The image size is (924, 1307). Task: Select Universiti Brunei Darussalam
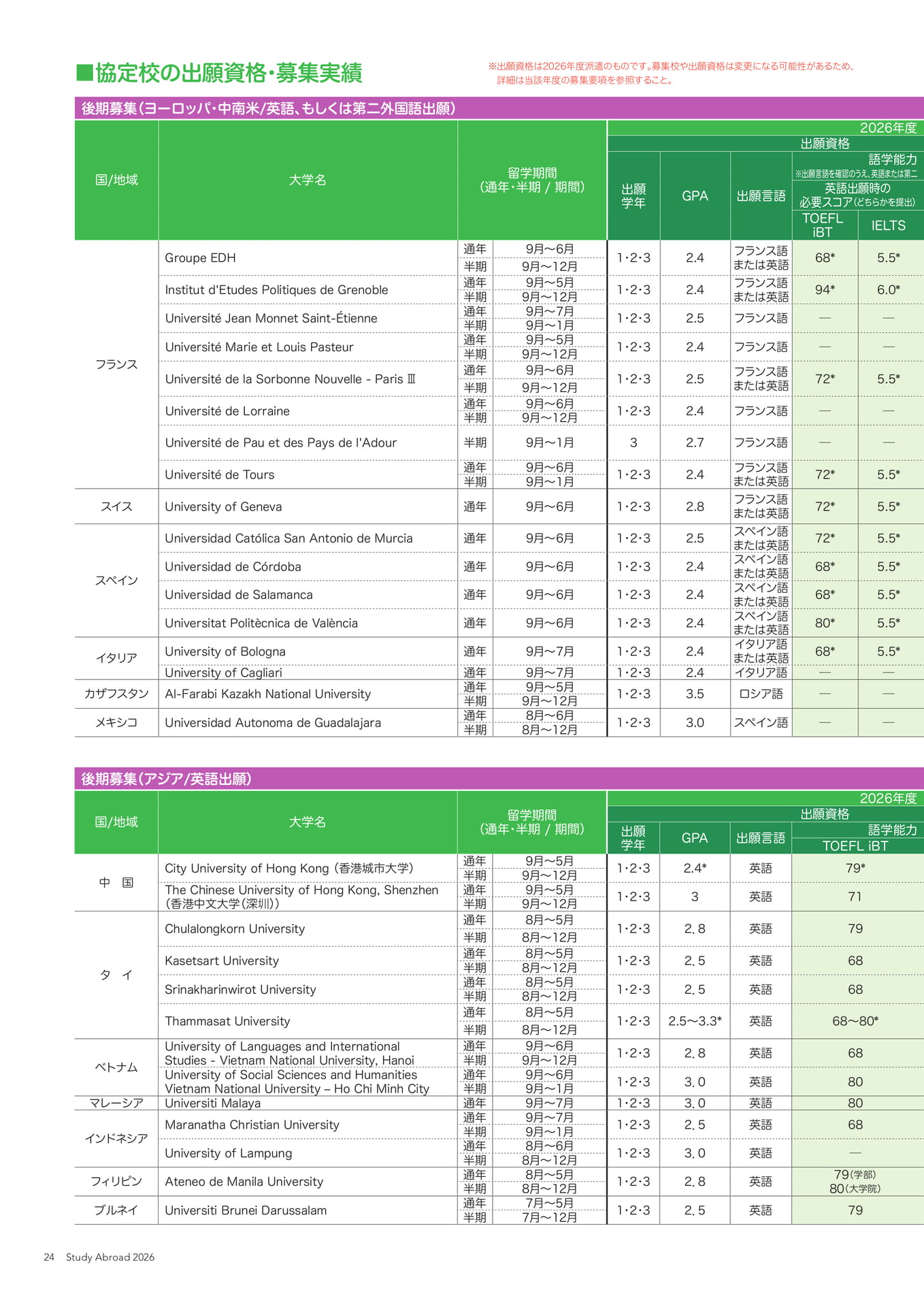click(246, 1211)
